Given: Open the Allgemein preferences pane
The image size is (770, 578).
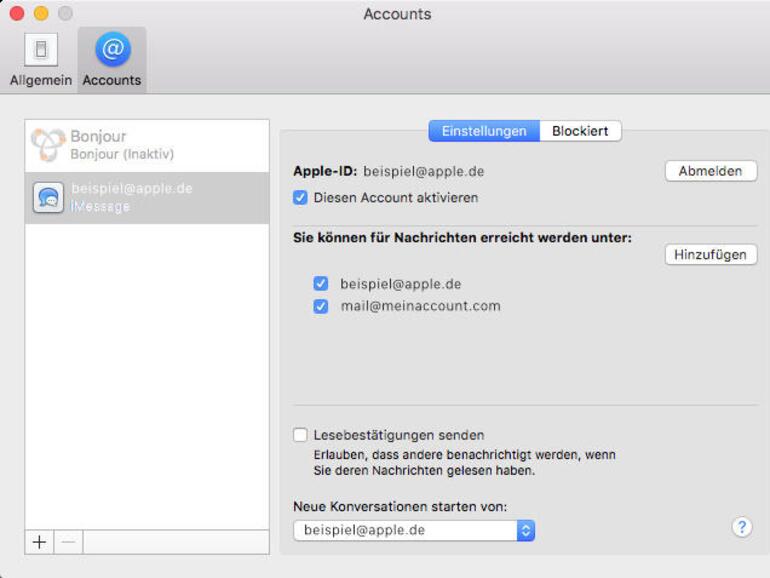Looking at the screenshot, I should click(41, 59).
